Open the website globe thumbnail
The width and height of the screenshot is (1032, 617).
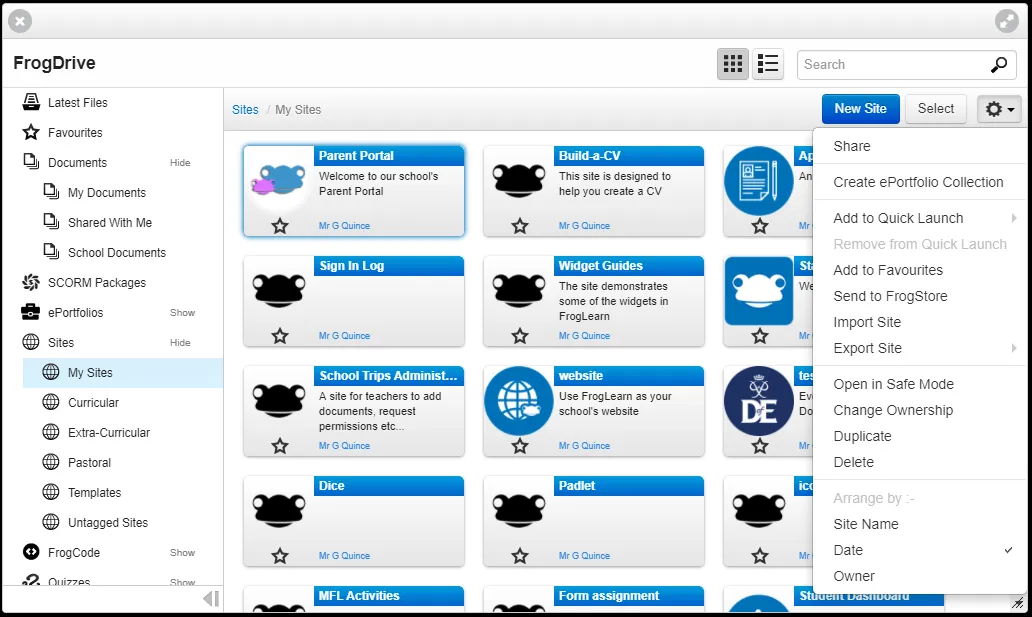coord(519,401)
